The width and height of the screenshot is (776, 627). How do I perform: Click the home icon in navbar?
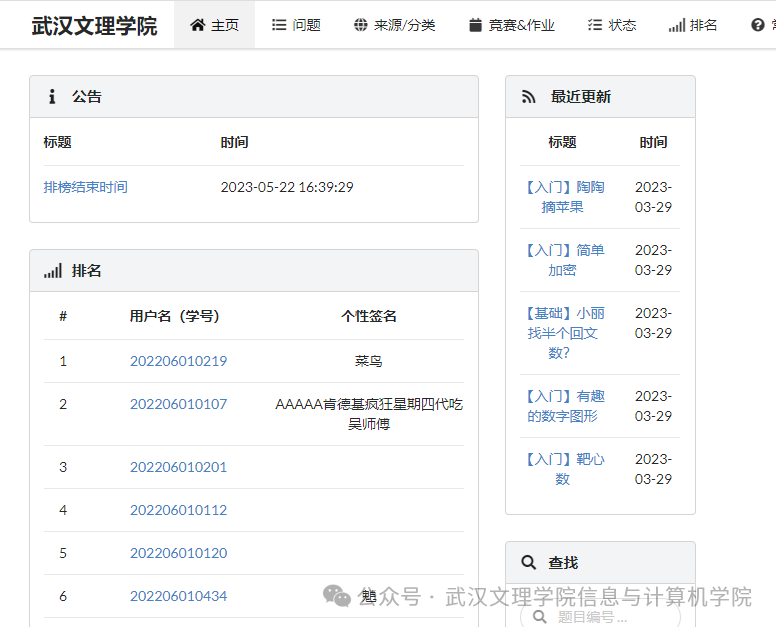tap(197, 25)
